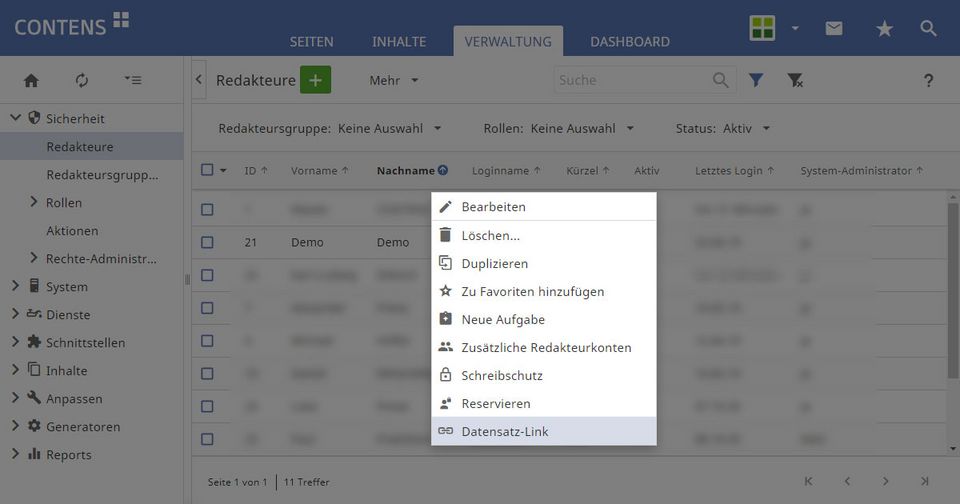Switch to the DASHBOARD tab
Screen dimensions: 960x504
point(630,42)
